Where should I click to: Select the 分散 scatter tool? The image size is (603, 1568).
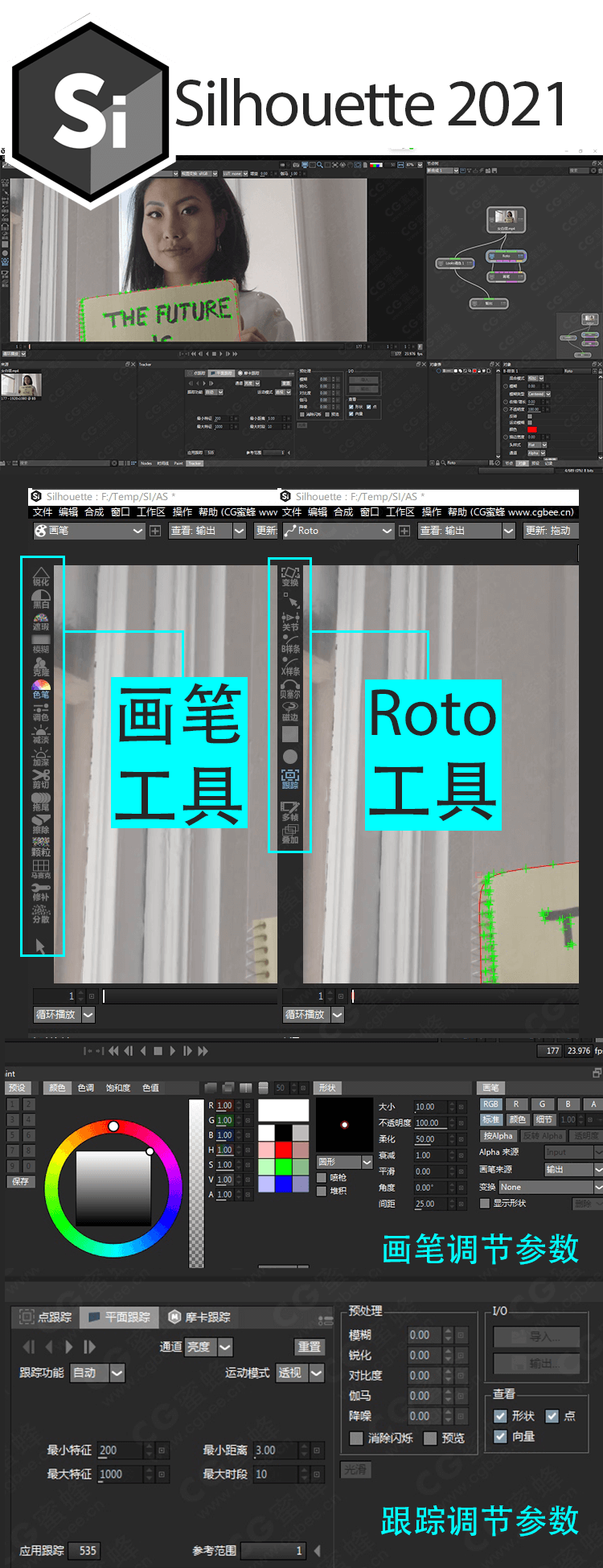pyautogui.click(x=41, y=913)
